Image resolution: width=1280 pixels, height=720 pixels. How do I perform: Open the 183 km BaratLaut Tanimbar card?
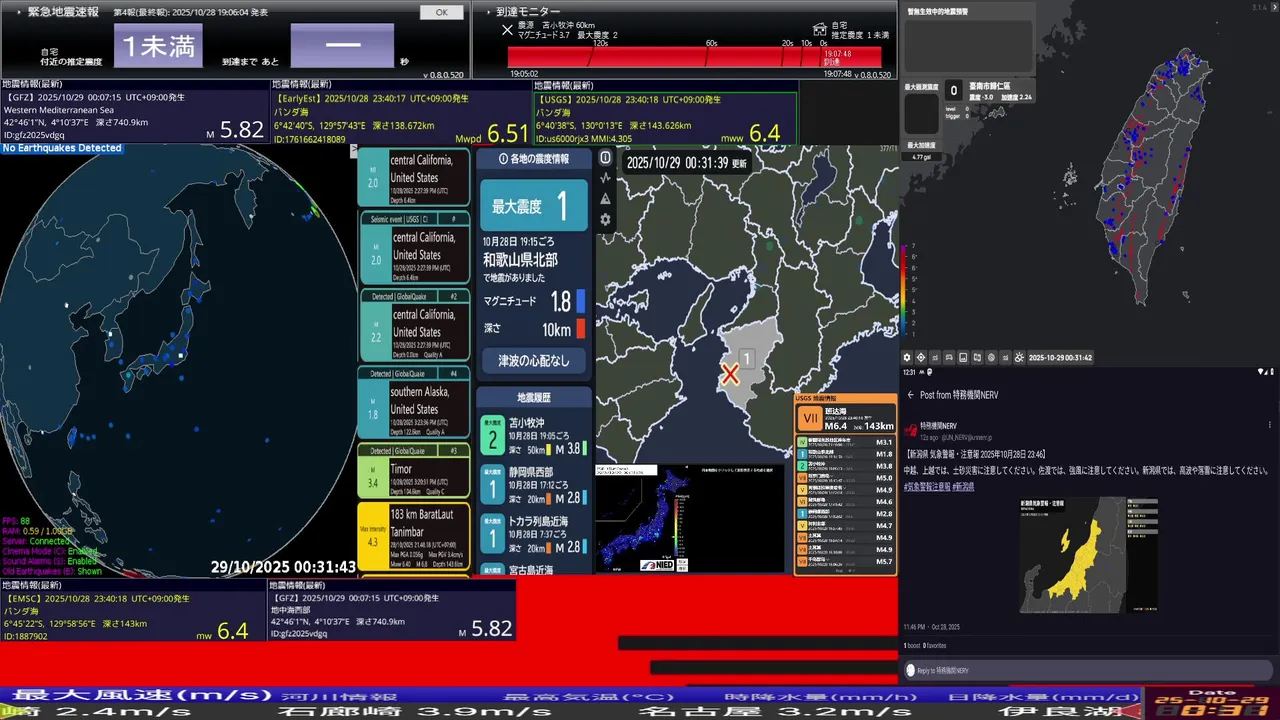point(414,538)
